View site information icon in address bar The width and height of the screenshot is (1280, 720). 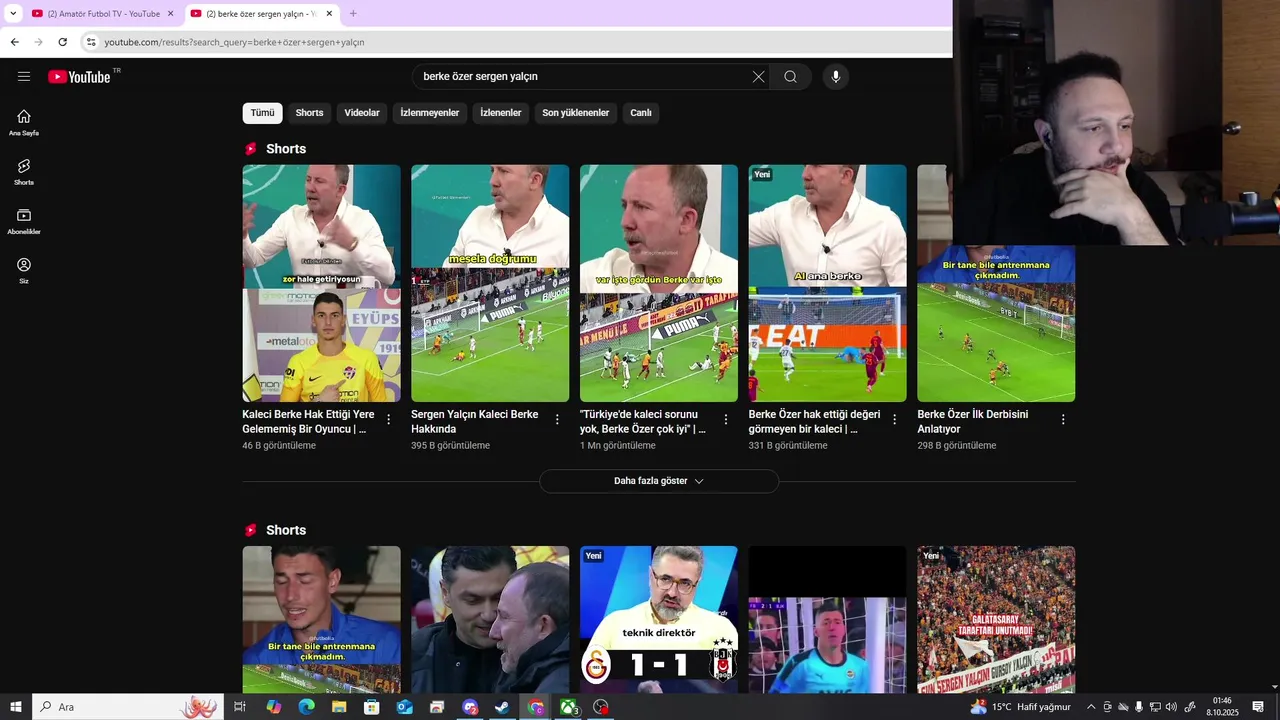pyautogui.click(x=91, y=42)
